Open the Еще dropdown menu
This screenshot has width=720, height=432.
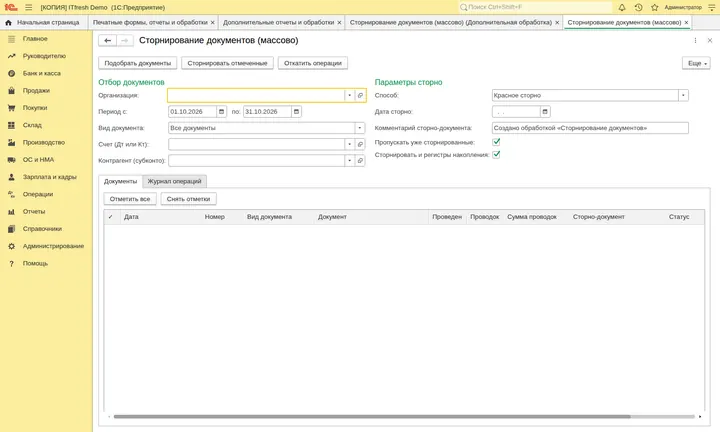click(696, 63)
